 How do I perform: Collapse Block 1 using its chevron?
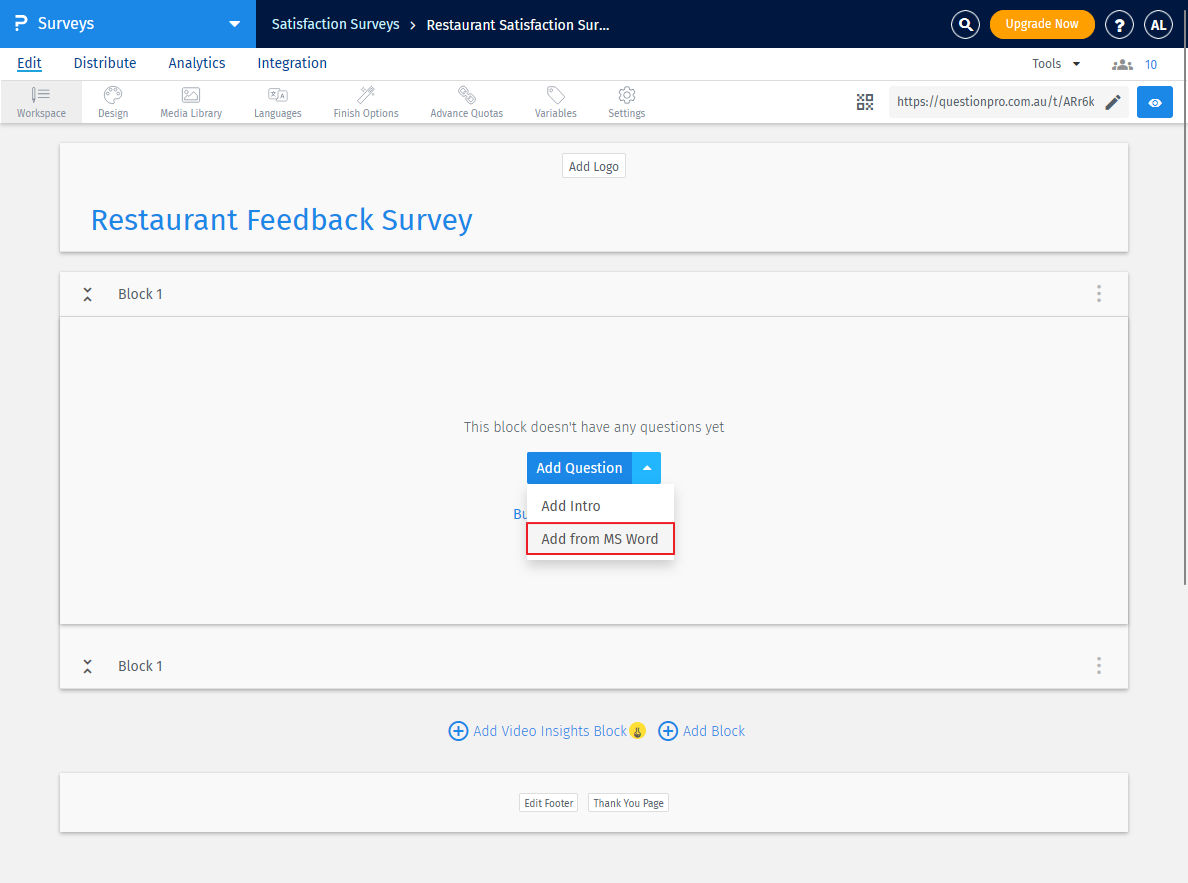(87, 293)
